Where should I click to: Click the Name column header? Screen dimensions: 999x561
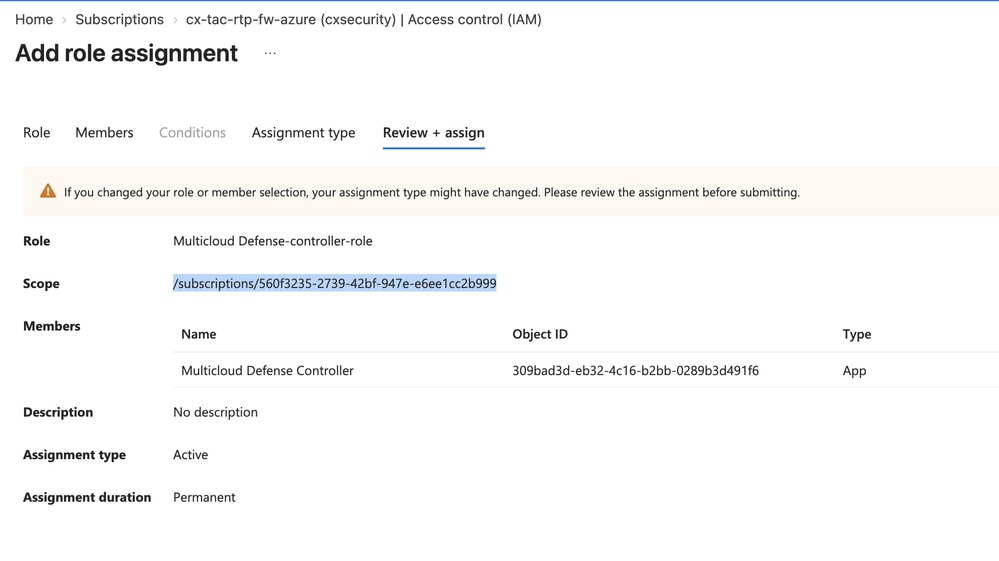click(199, 334)
